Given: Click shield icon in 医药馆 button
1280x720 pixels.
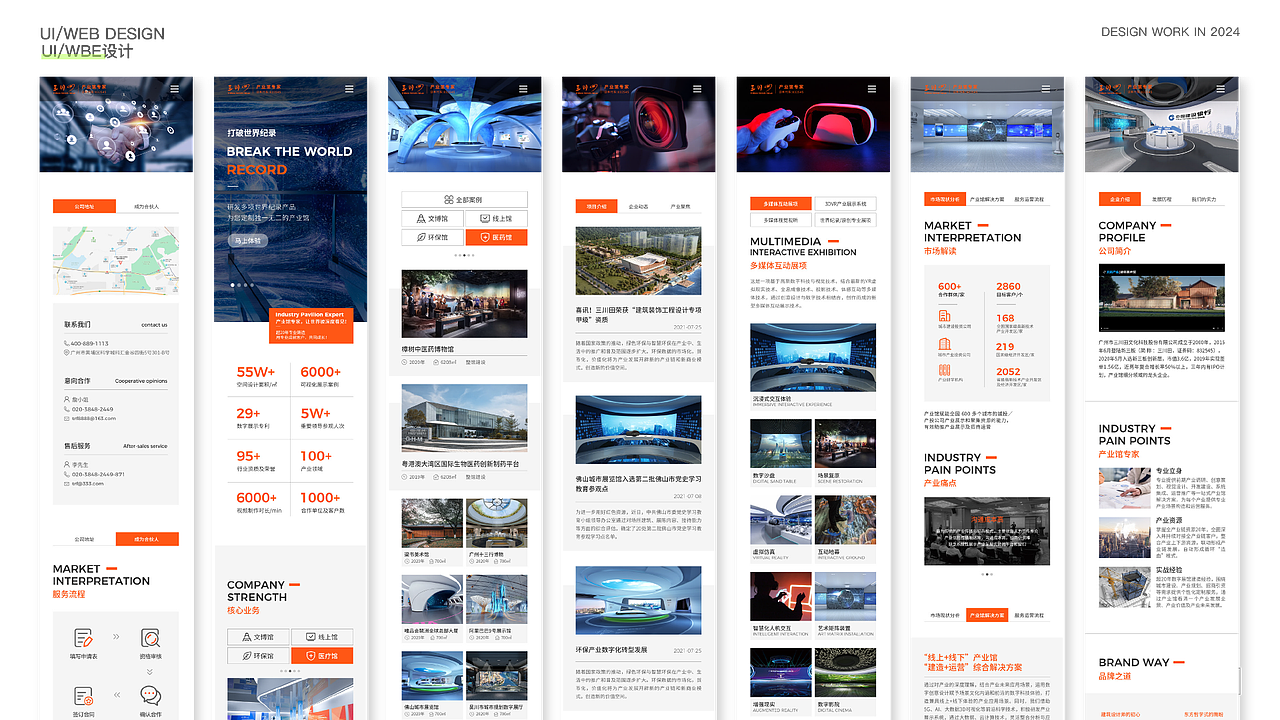Looking at the screenshot, I should [484, 237].
